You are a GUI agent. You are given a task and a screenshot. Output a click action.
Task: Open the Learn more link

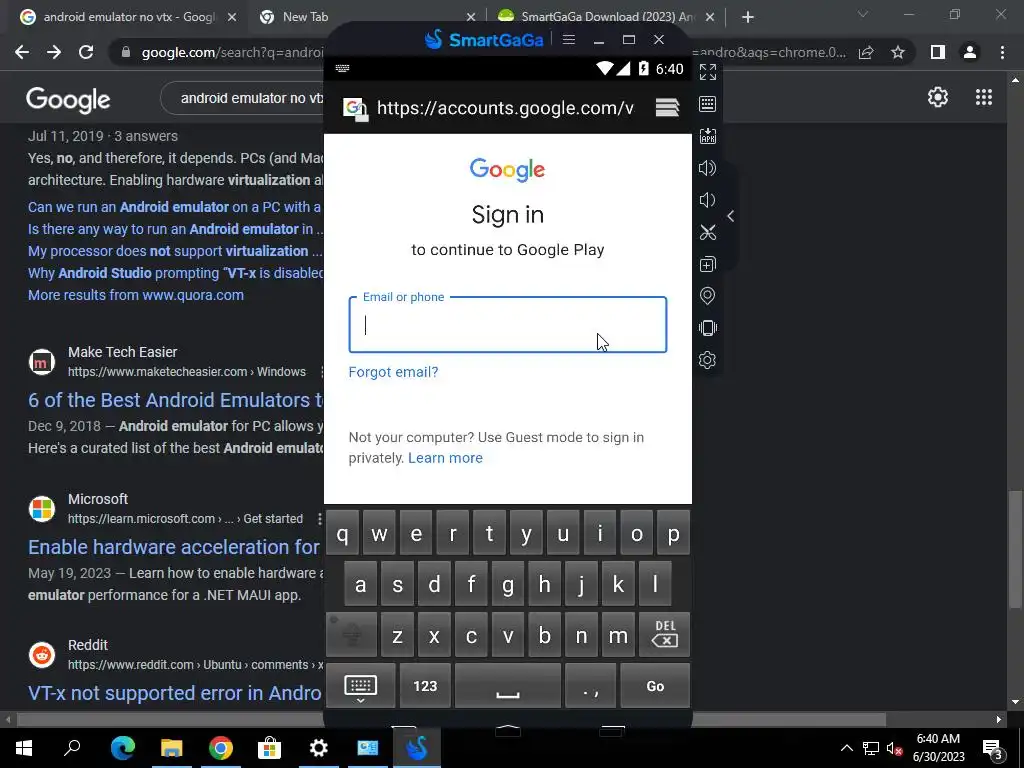pos(445,458)
